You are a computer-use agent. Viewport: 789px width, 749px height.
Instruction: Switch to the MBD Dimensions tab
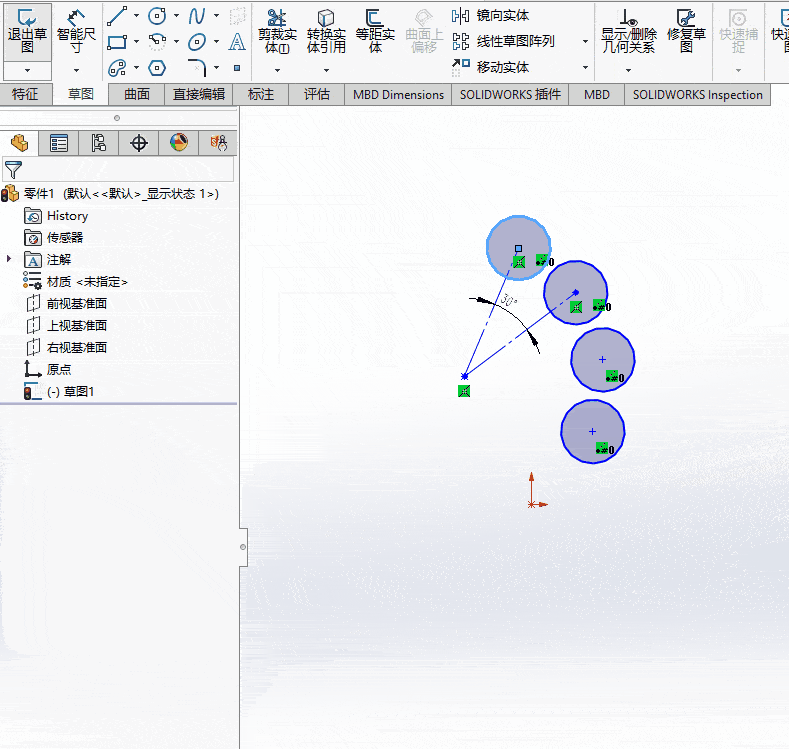399,95
